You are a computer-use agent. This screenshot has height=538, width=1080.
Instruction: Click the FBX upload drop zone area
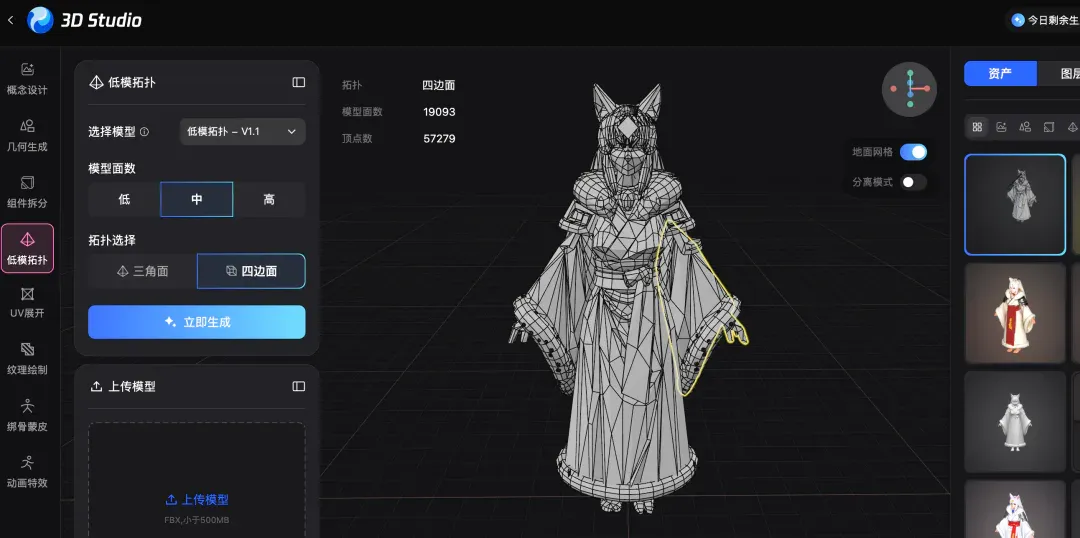(x=197, y=480)
